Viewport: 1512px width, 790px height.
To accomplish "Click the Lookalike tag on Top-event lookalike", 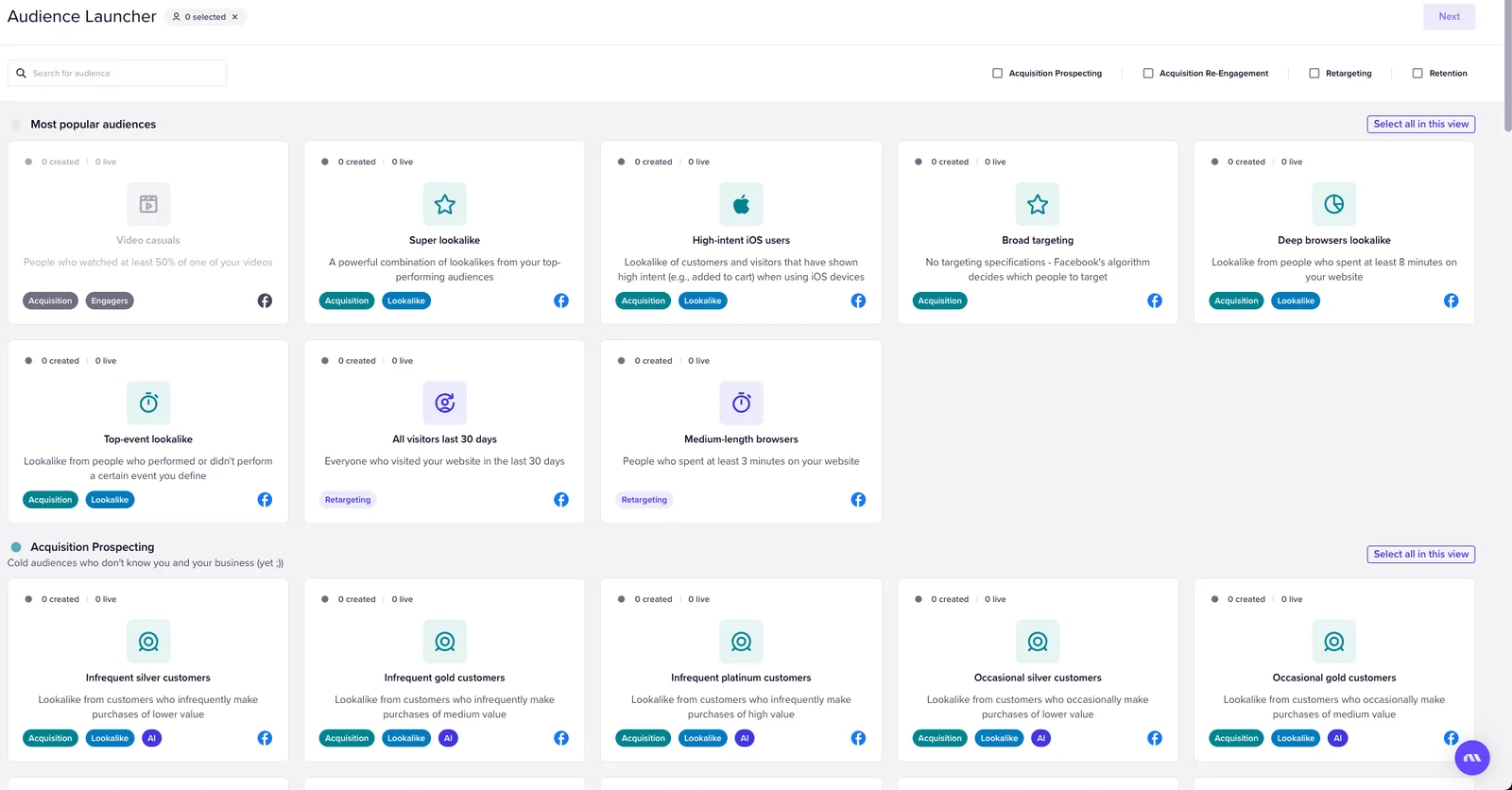I will click(x=110, y=500).
